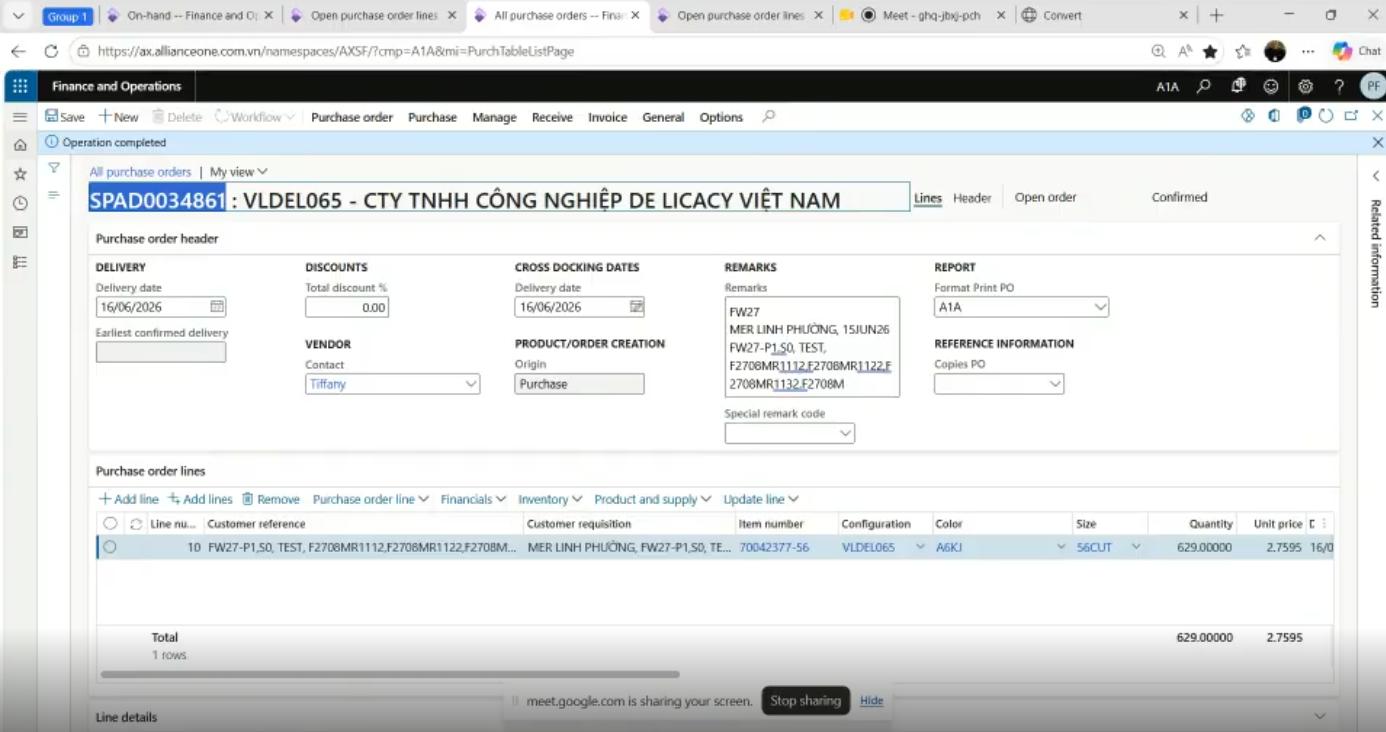Open the Receive action tab

pos(552,117)
